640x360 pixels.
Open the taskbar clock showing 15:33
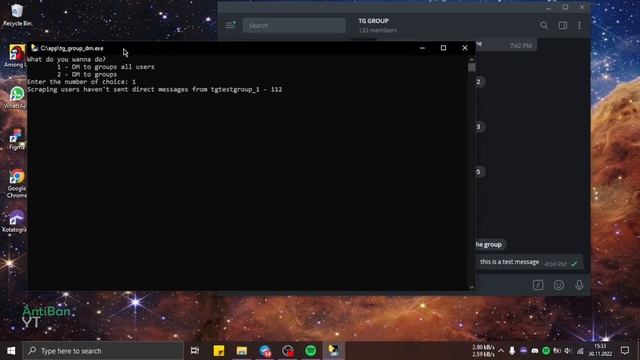tap(600, 350)
